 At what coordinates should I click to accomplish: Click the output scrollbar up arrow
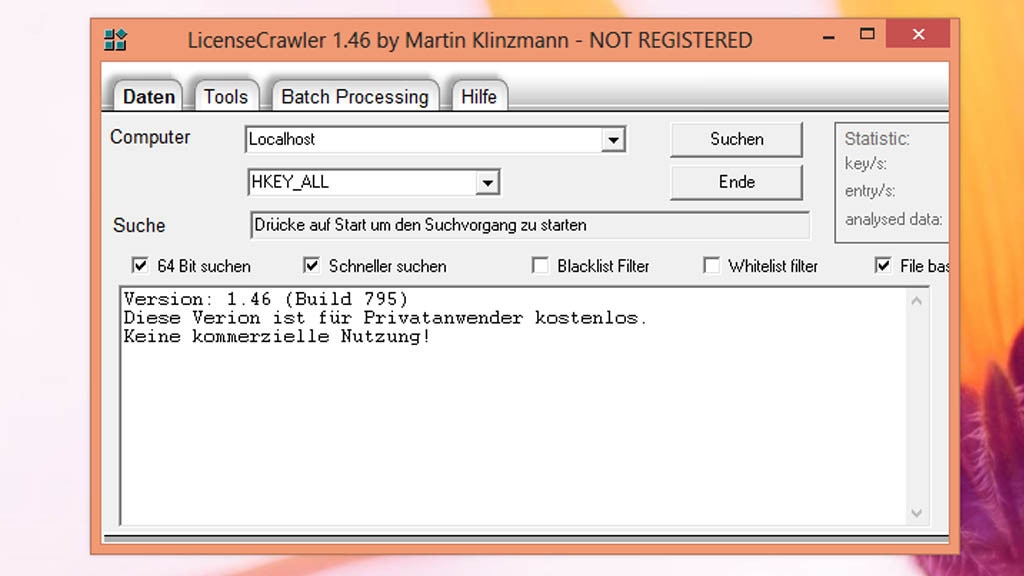(x=917, y=301)
